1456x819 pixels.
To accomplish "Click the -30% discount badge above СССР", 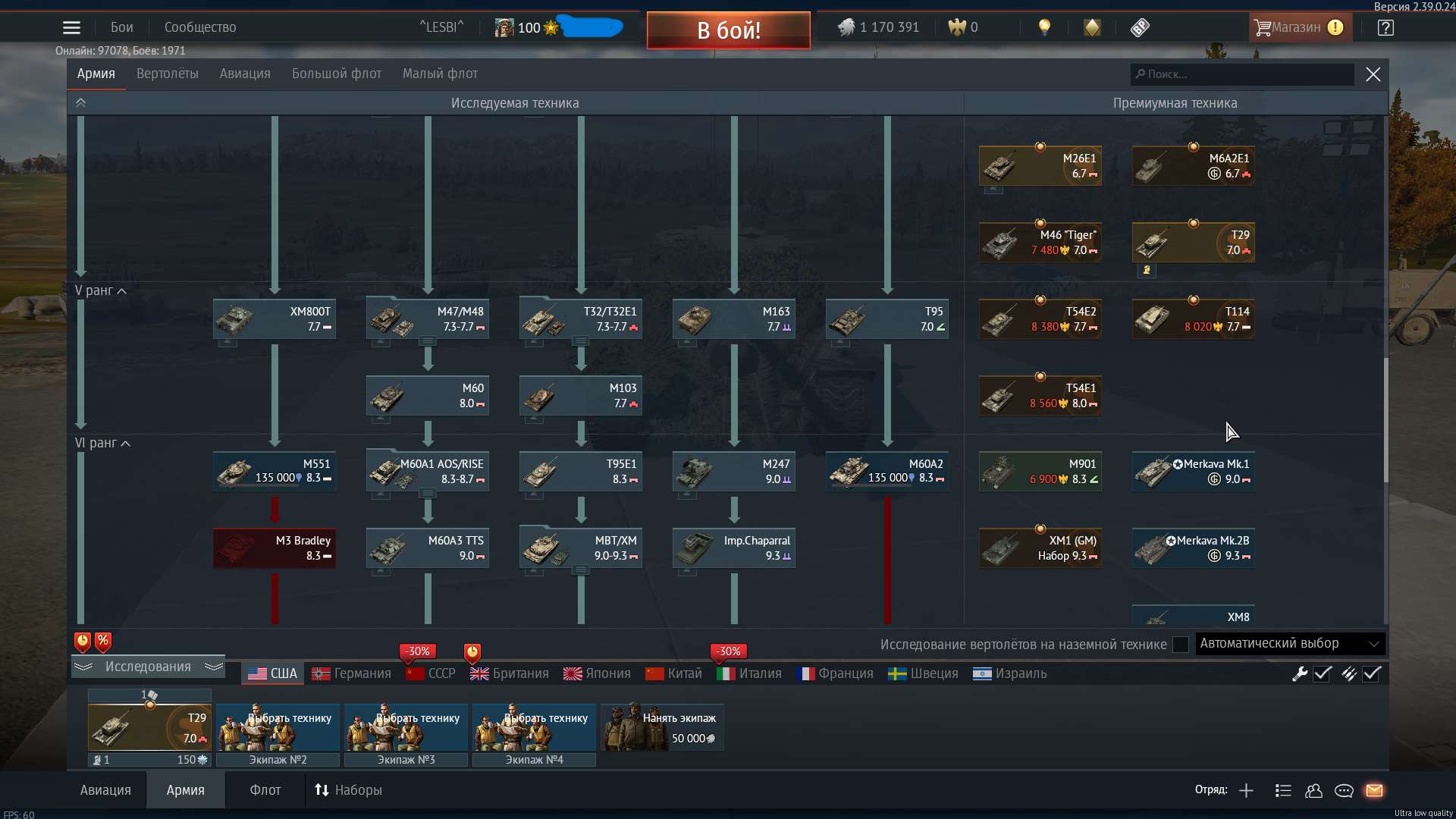I will [x=417, y=651].
